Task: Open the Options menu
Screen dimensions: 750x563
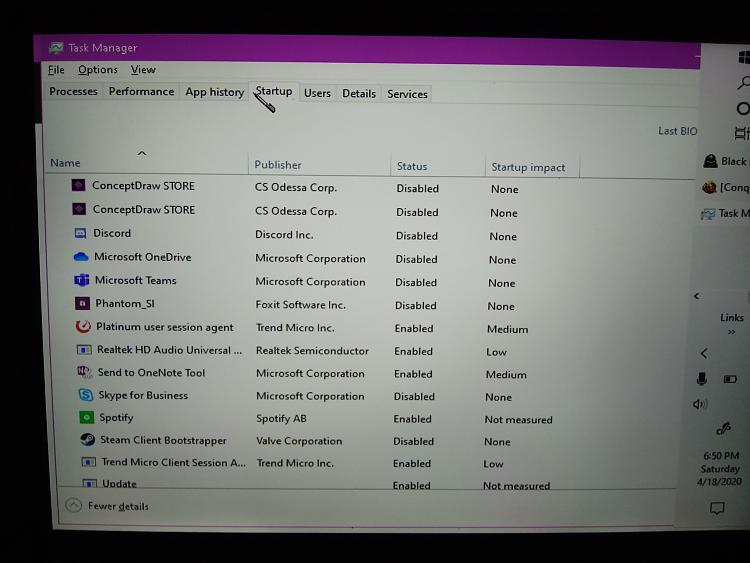Action: 98,70
